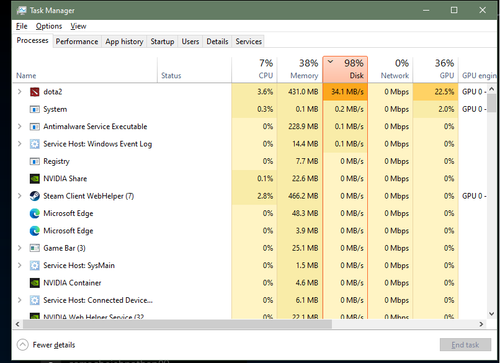The image size is (500, 363).
Task: Click the horizontal scrollbar right arrow
Action: [481, 324]
